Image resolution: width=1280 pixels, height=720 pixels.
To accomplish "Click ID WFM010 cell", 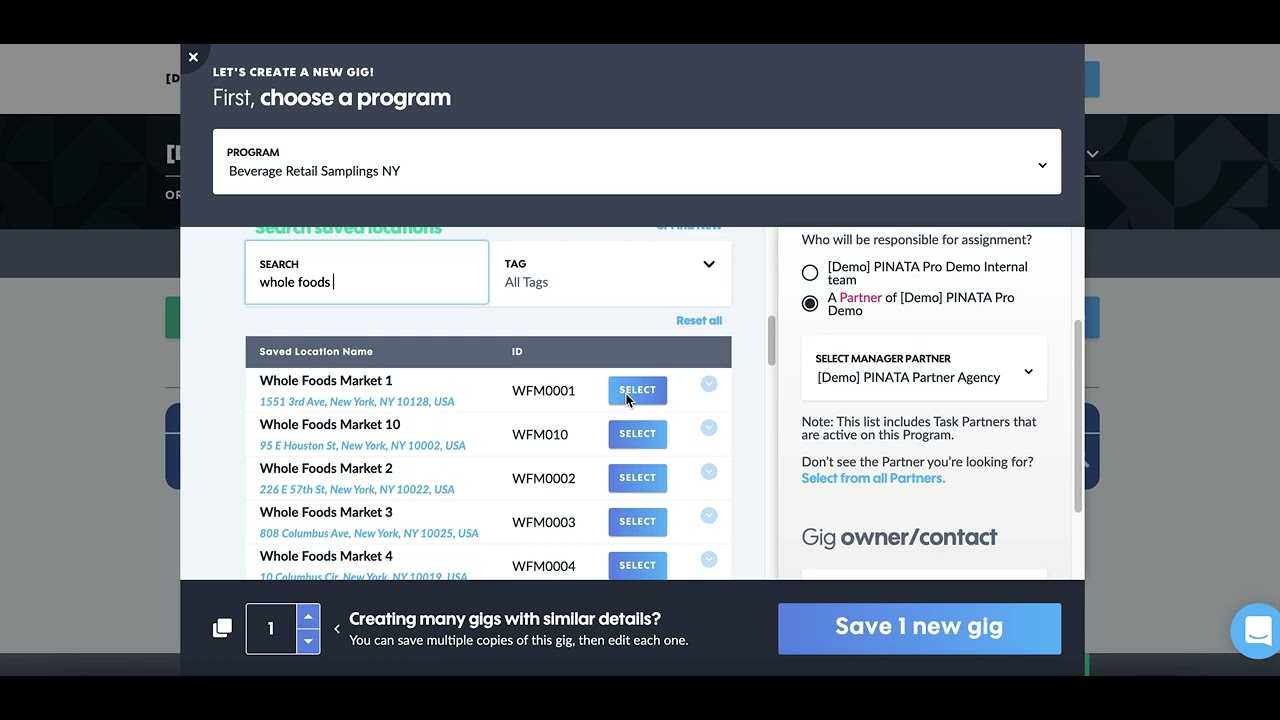I will 540,435.
